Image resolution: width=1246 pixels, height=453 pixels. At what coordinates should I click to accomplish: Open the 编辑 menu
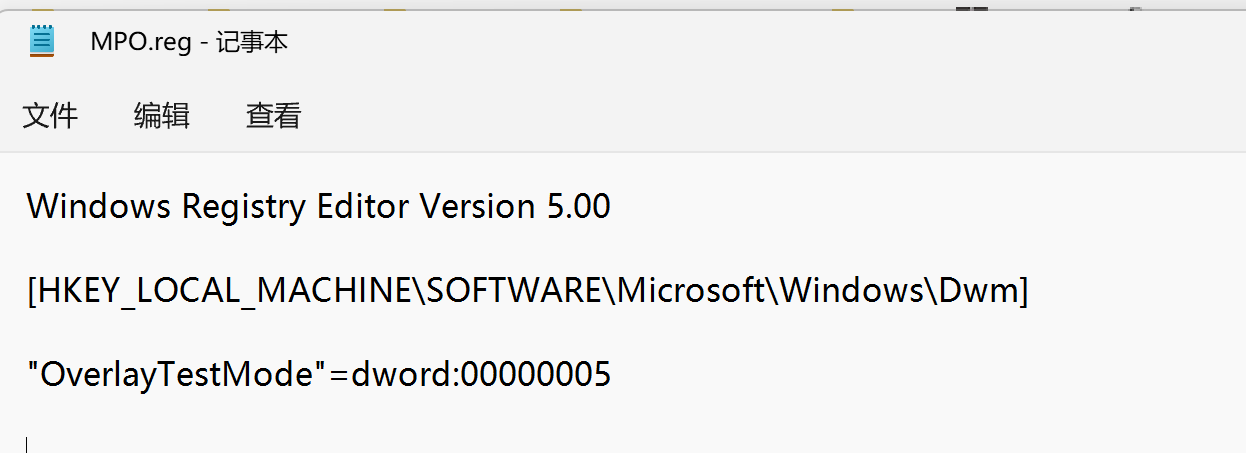point(162,116)
